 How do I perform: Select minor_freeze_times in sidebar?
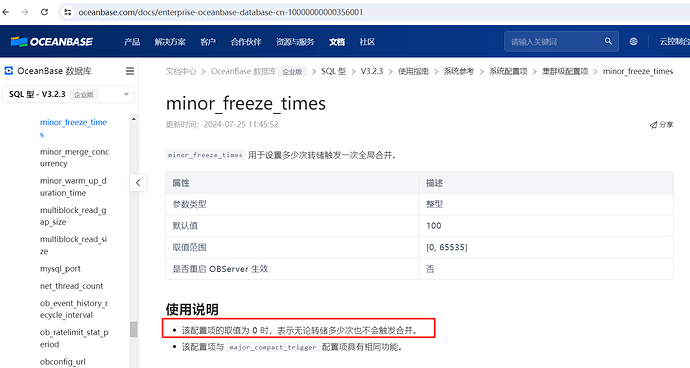tap(73, 128)
